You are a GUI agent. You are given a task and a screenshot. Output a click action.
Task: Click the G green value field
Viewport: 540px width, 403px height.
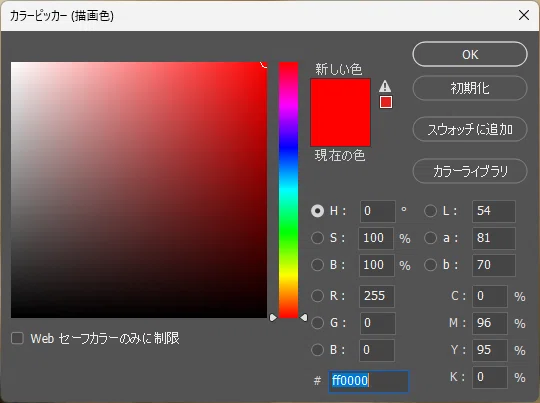coord(377,323)
